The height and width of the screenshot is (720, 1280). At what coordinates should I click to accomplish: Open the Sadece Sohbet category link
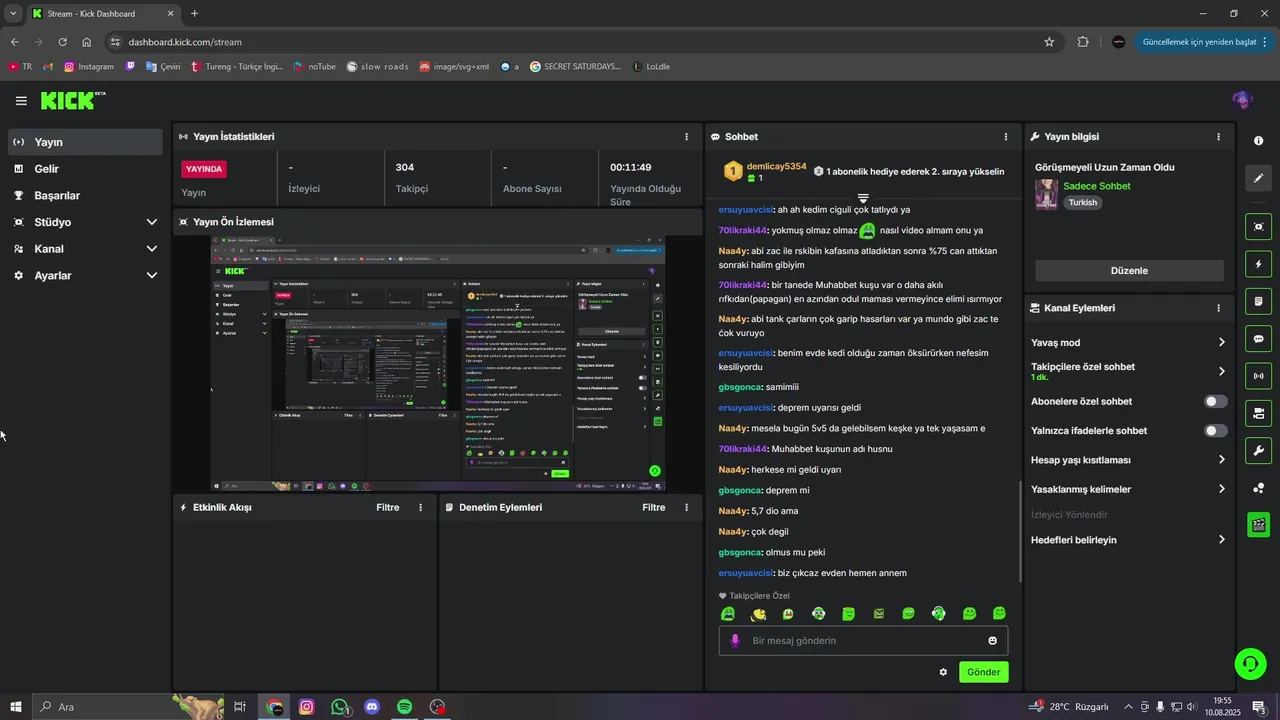[x=1097, y=186]
